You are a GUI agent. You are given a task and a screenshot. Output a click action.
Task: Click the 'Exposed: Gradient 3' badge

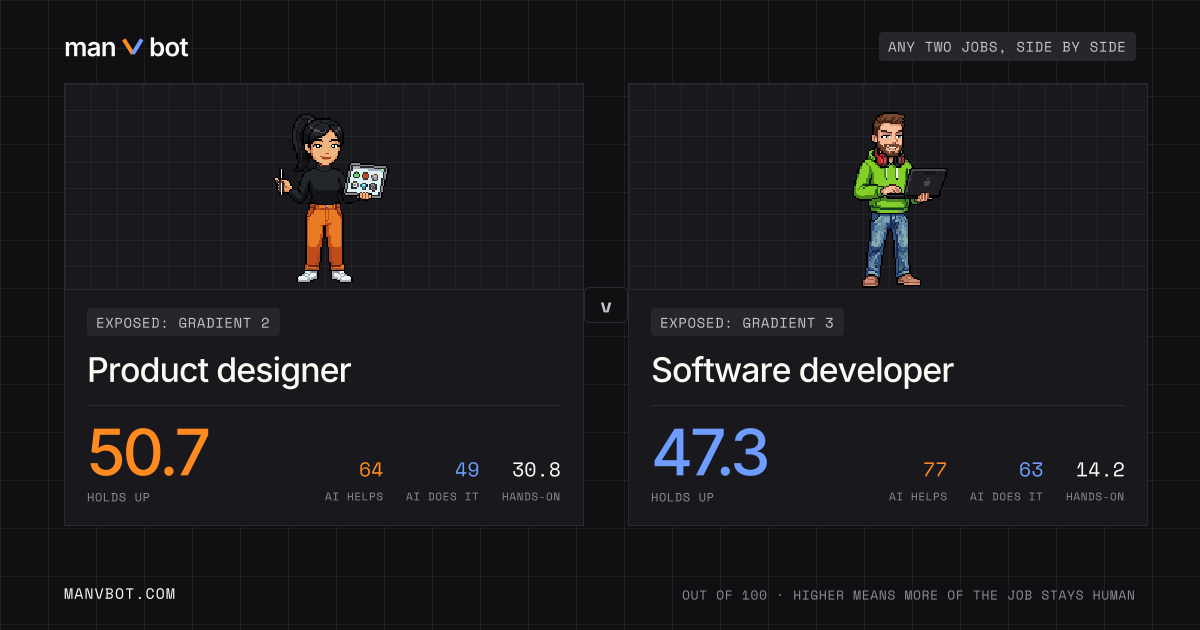747,322
